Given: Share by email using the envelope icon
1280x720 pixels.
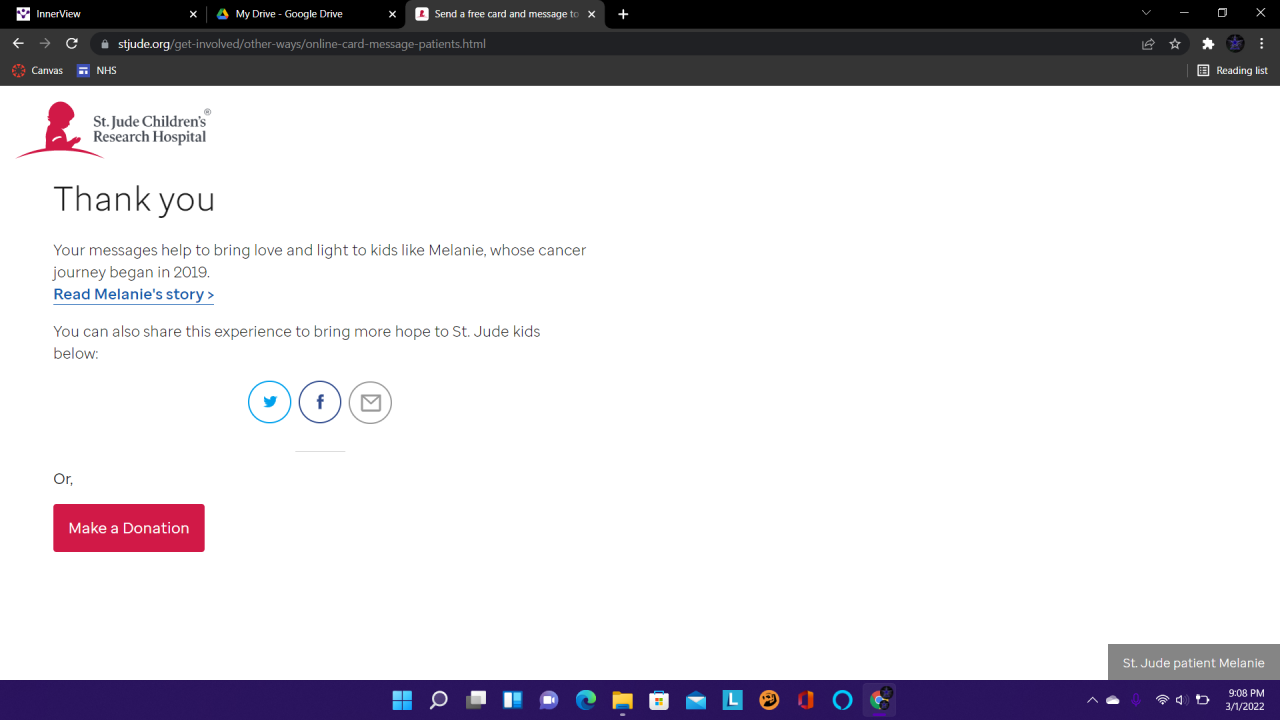Looking at the screenshot, I should [x=370, y=402].
